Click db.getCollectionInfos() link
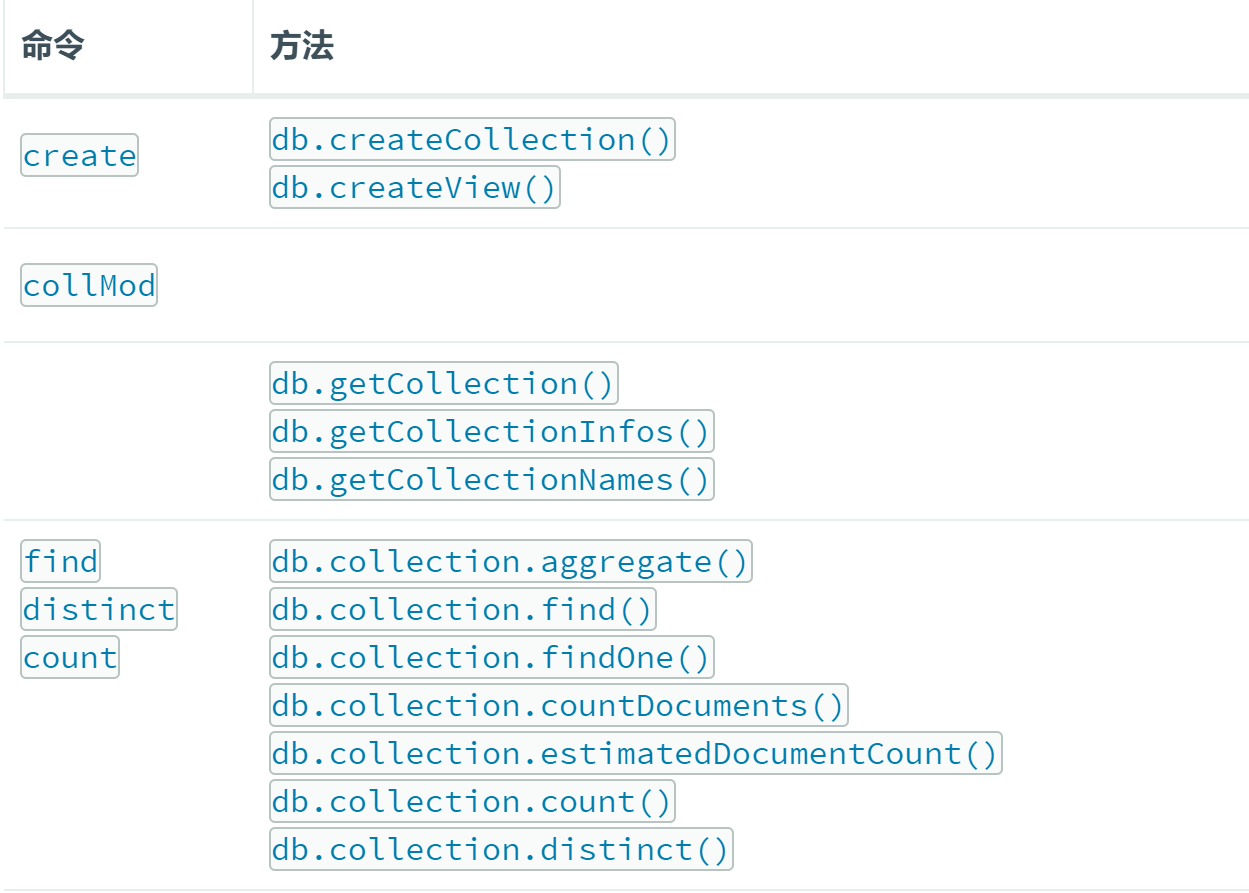Viewport: 1249px width, 893px height. click(x=491, y=431)
